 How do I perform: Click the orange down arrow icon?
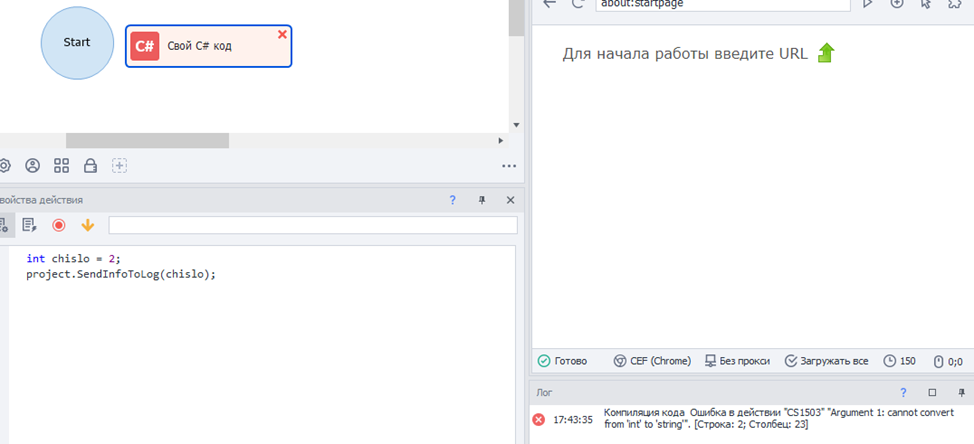(x=88, y=225)
